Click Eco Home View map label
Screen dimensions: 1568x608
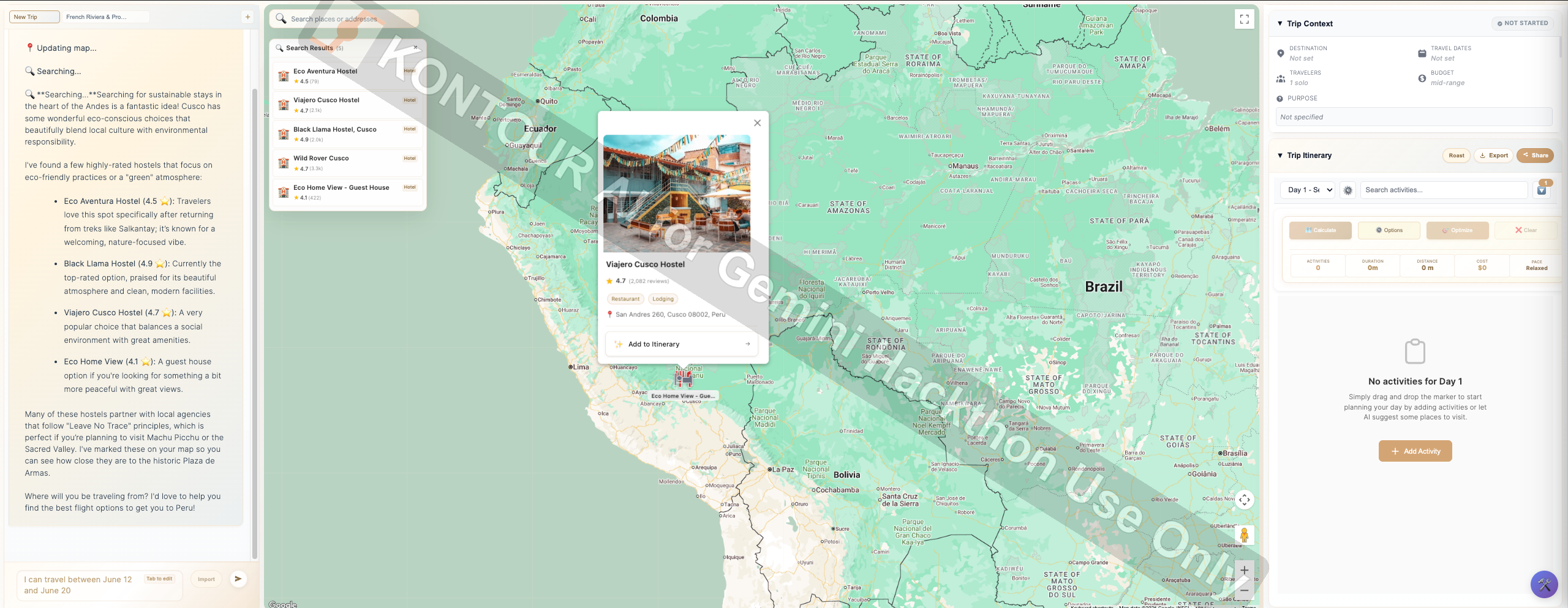[x=683, y=396]
